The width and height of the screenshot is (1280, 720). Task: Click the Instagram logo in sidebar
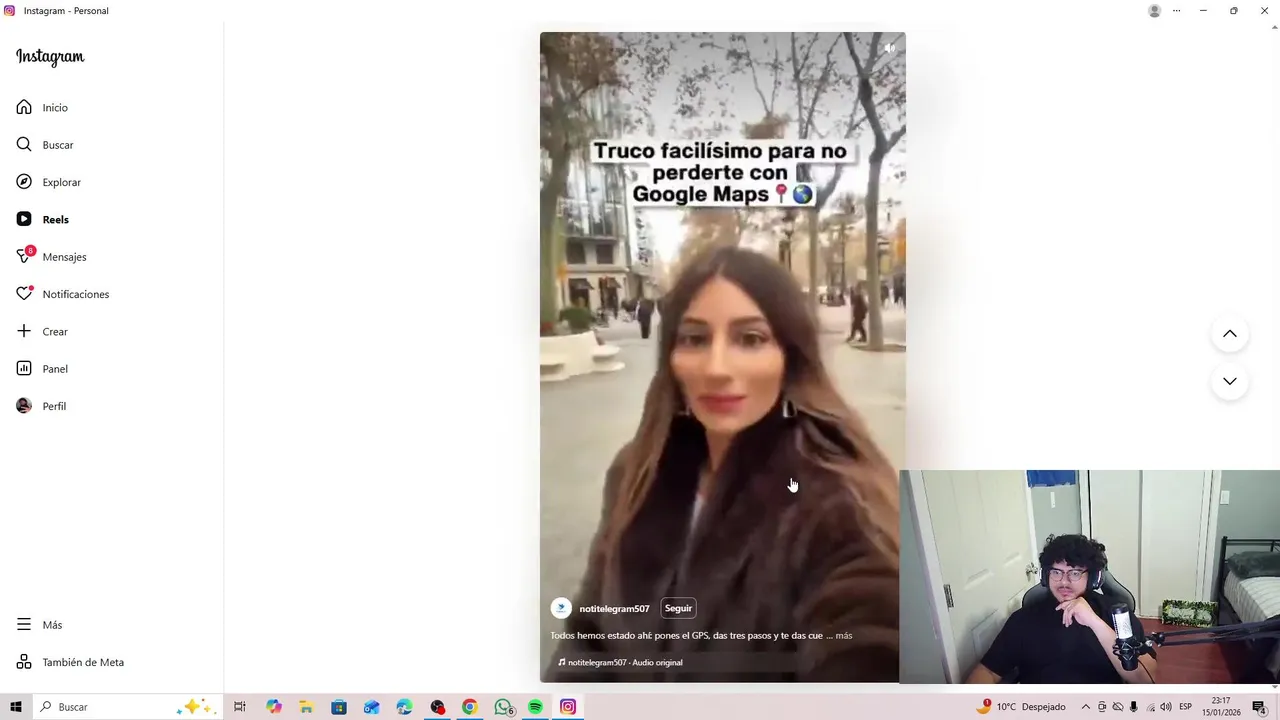50,57
